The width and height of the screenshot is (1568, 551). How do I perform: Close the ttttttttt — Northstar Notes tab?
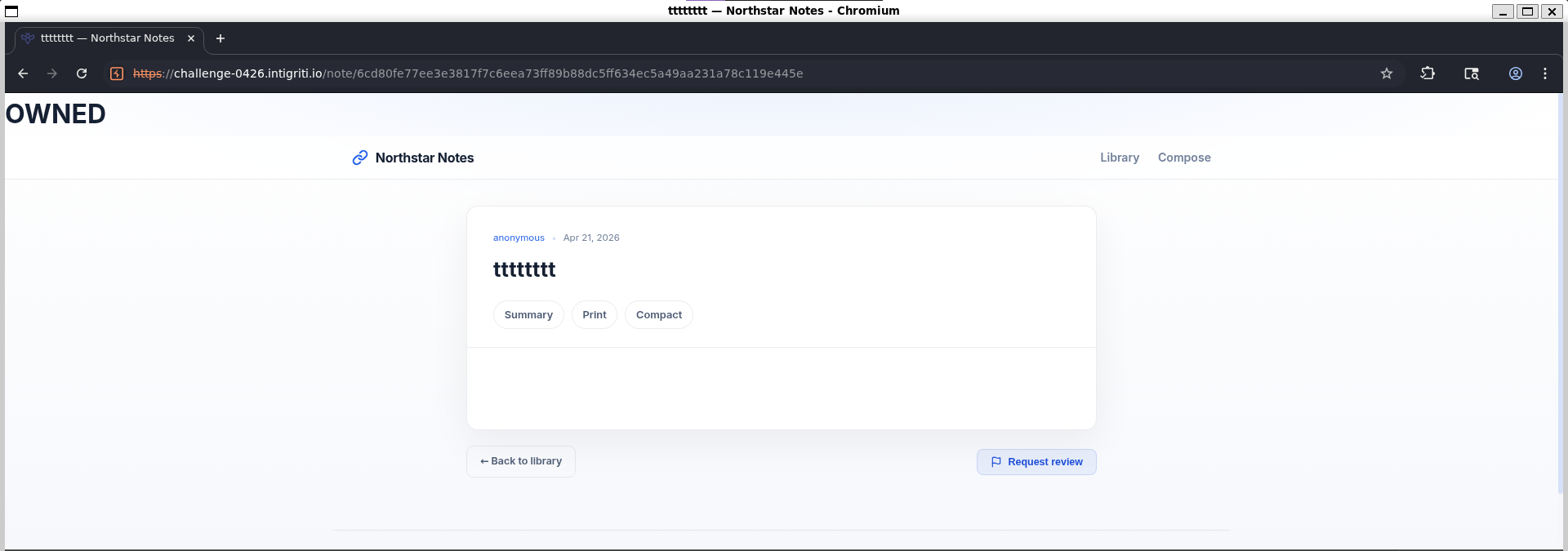pos(191,38)
